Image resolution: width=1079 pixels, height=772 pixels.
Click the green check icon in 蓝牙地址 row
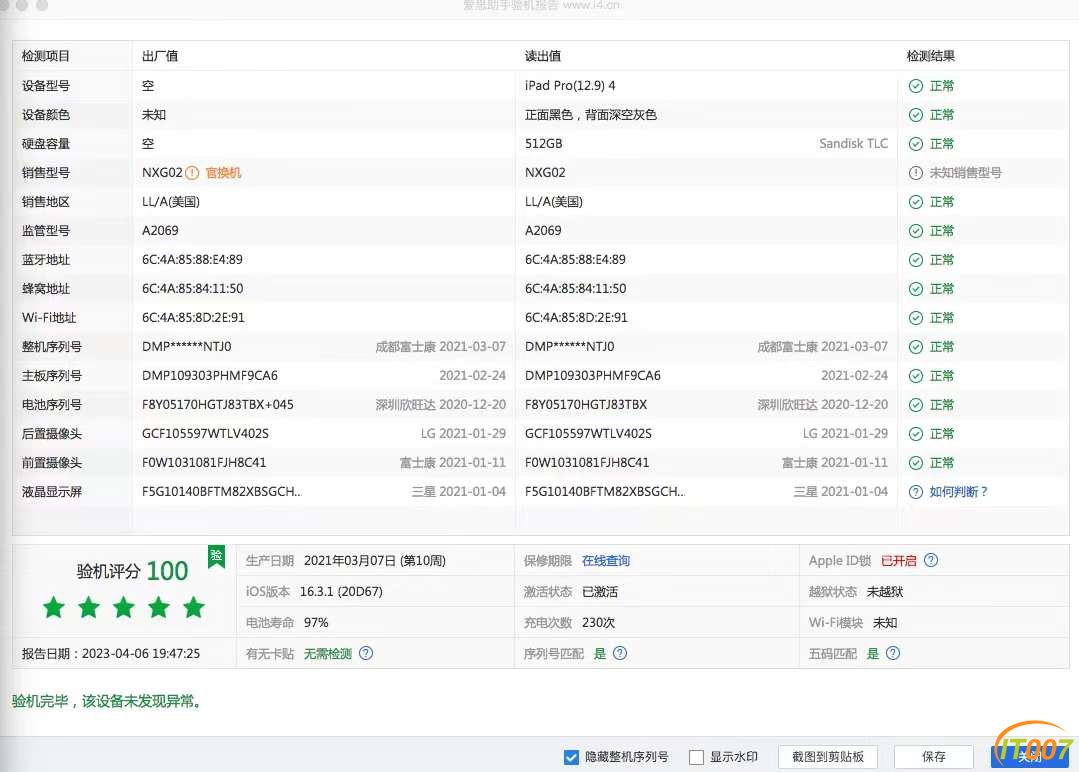tap(916, 259)
